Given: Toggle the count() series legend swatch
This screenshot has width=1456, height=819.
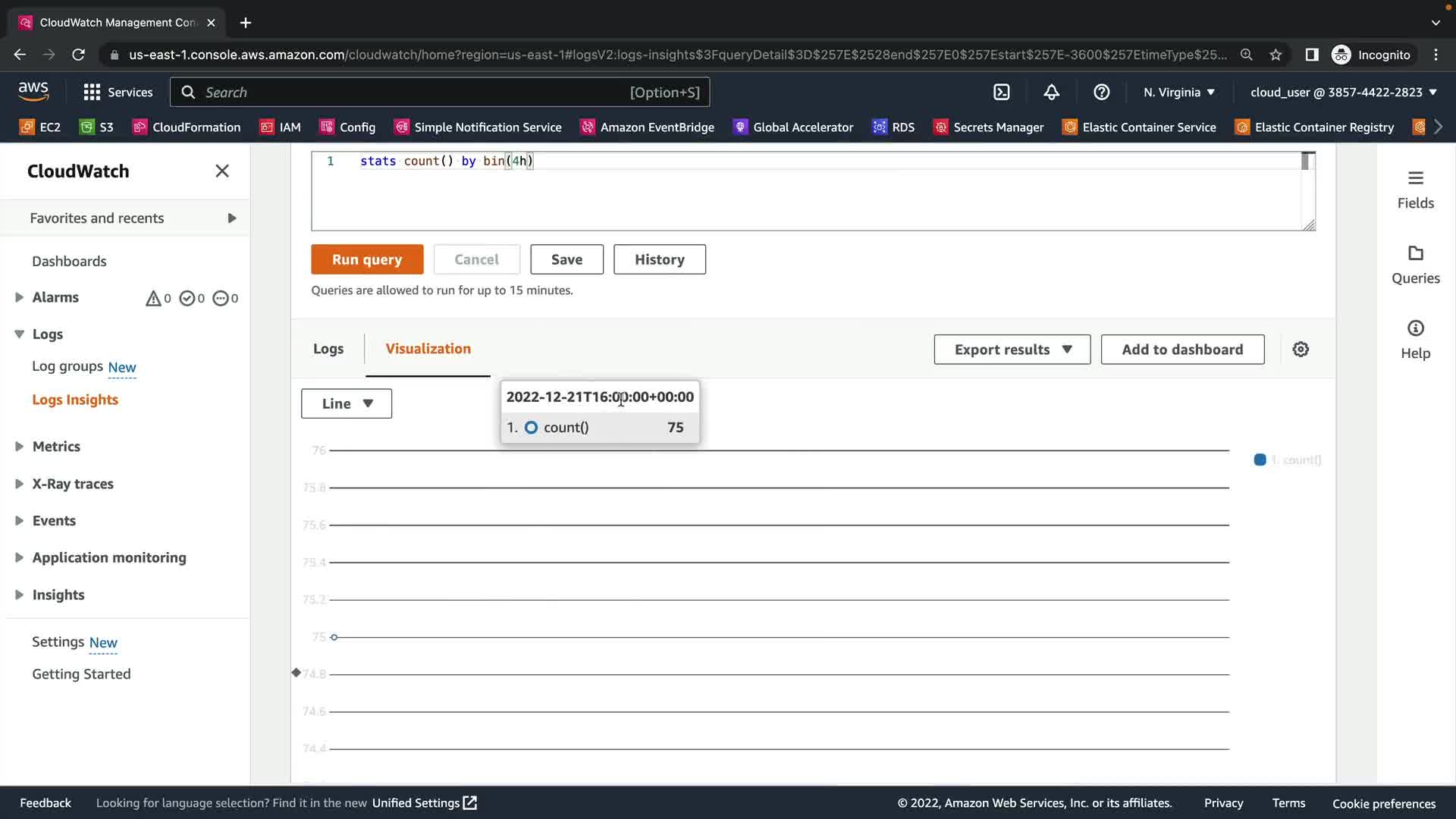Looking at the screenshot, I should (1260, 460).
